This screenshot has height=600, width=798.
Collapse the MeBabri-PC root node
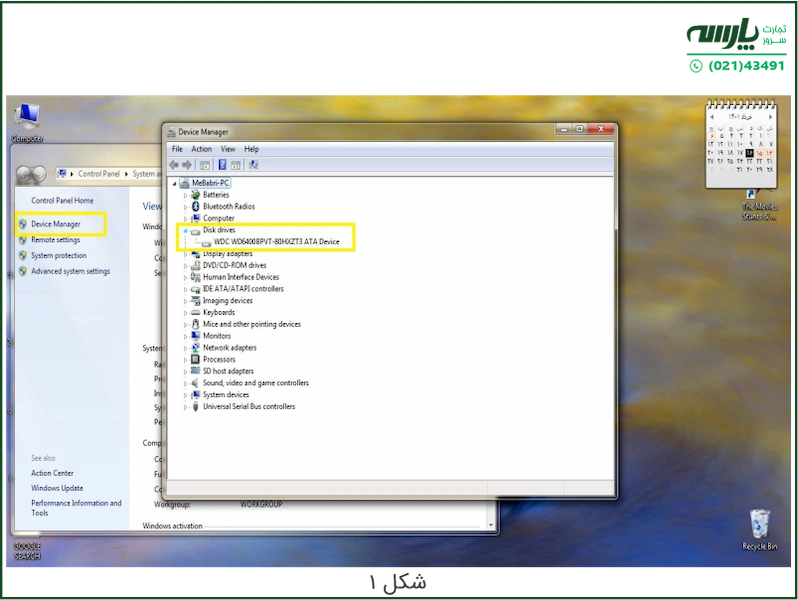tap(175, 184)
